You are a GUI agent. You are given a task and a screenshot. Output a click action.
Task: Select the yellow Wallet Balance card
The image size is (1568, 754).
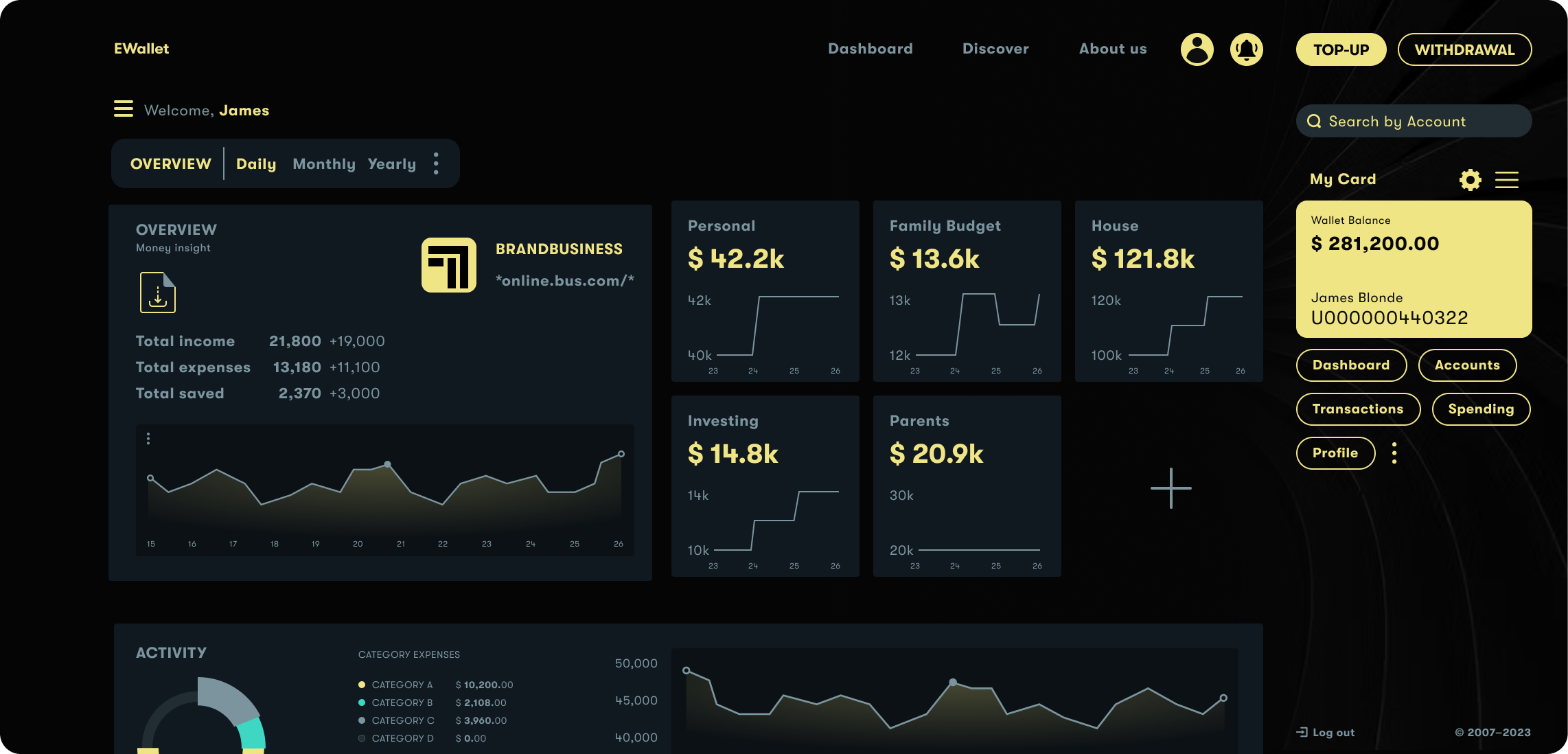click(1414, 269)
